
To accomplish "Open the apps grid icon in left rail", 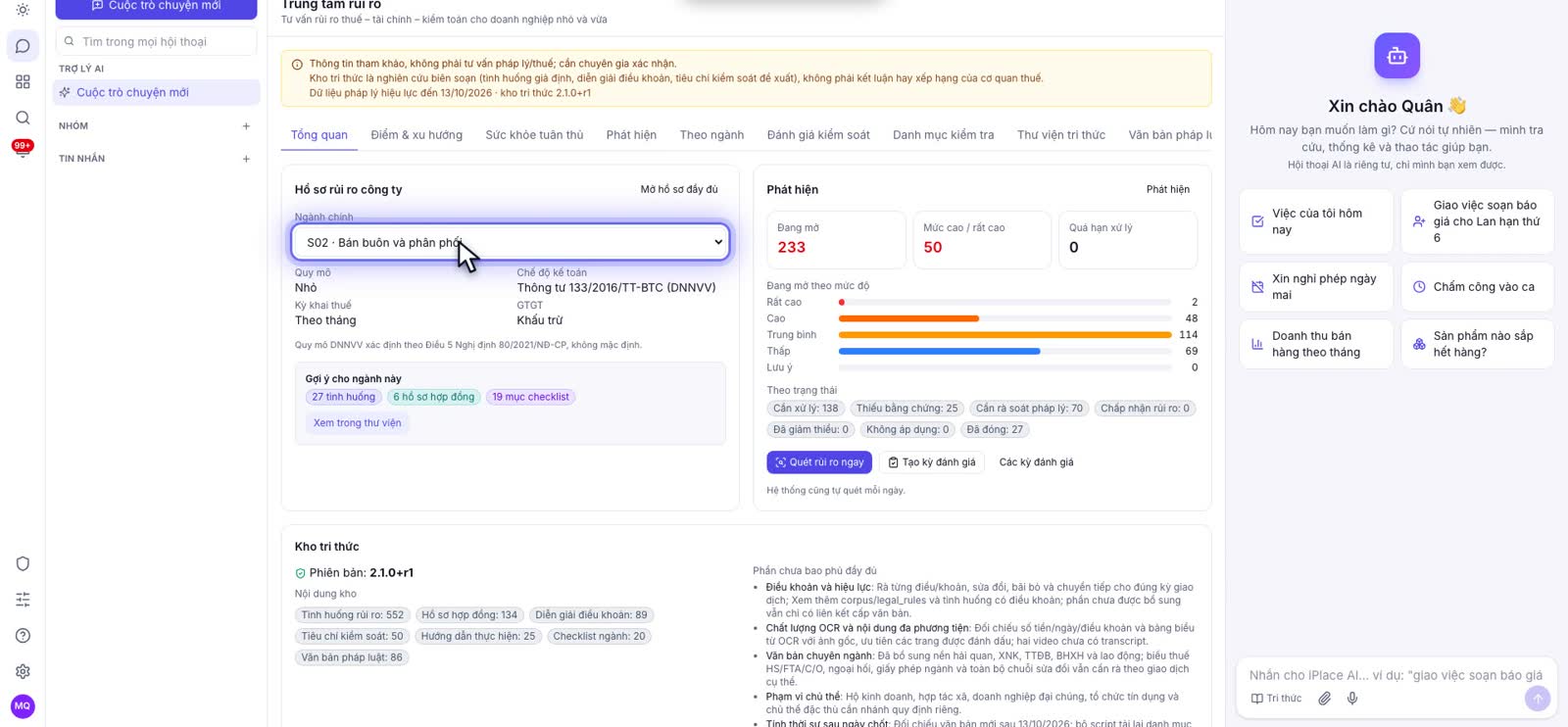I will point(23,82).
